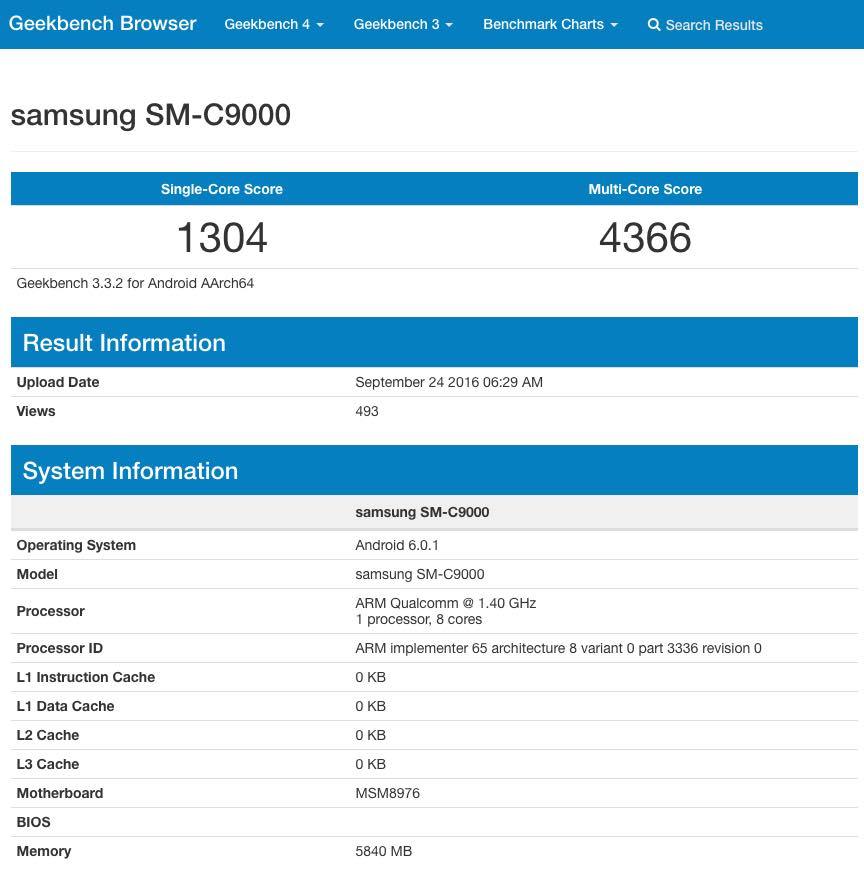The width and height of the screenshot is (864, 881).
Task: Select the Memory value 5840 MB
Action: (384, 851)
